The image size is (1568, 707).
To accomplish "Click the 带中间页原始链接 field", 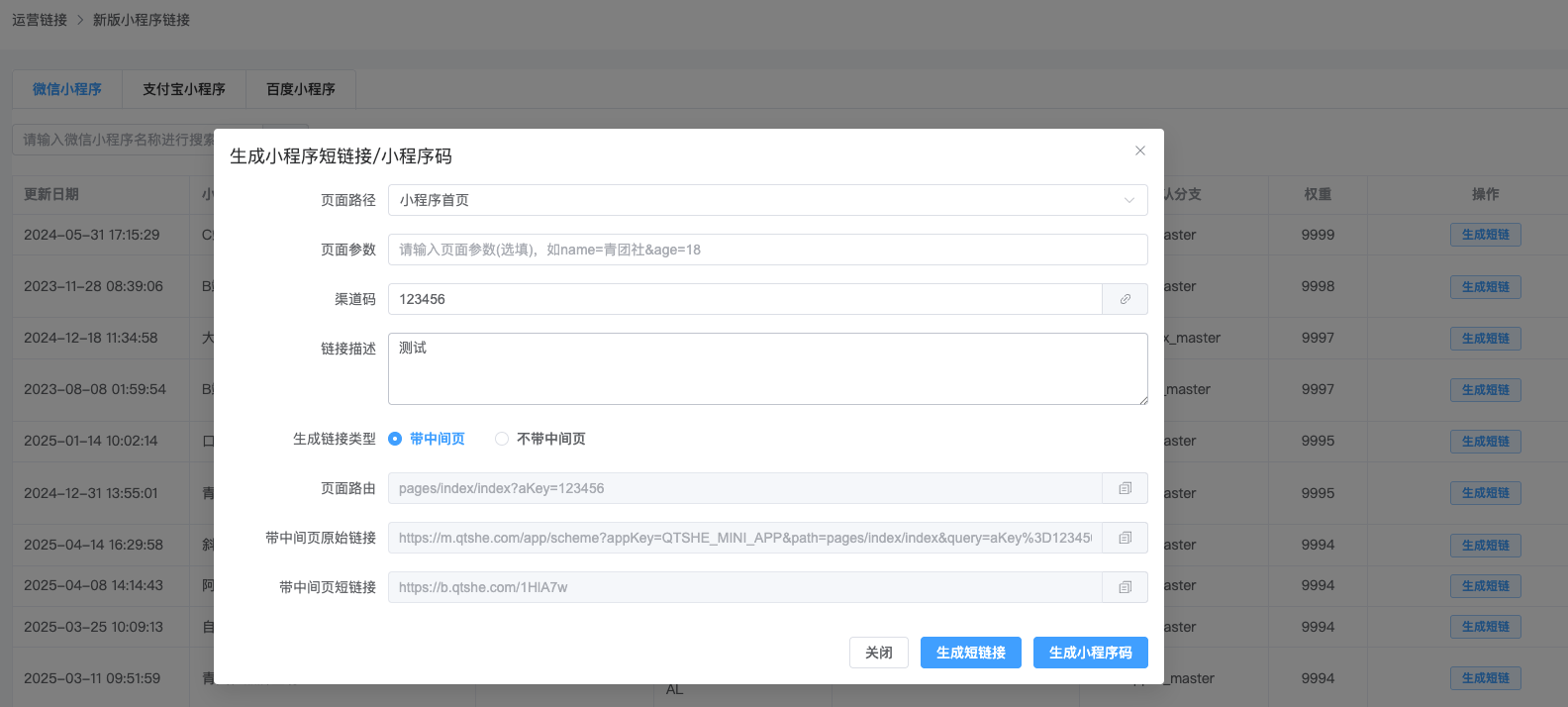I will (x=744, y=538).
